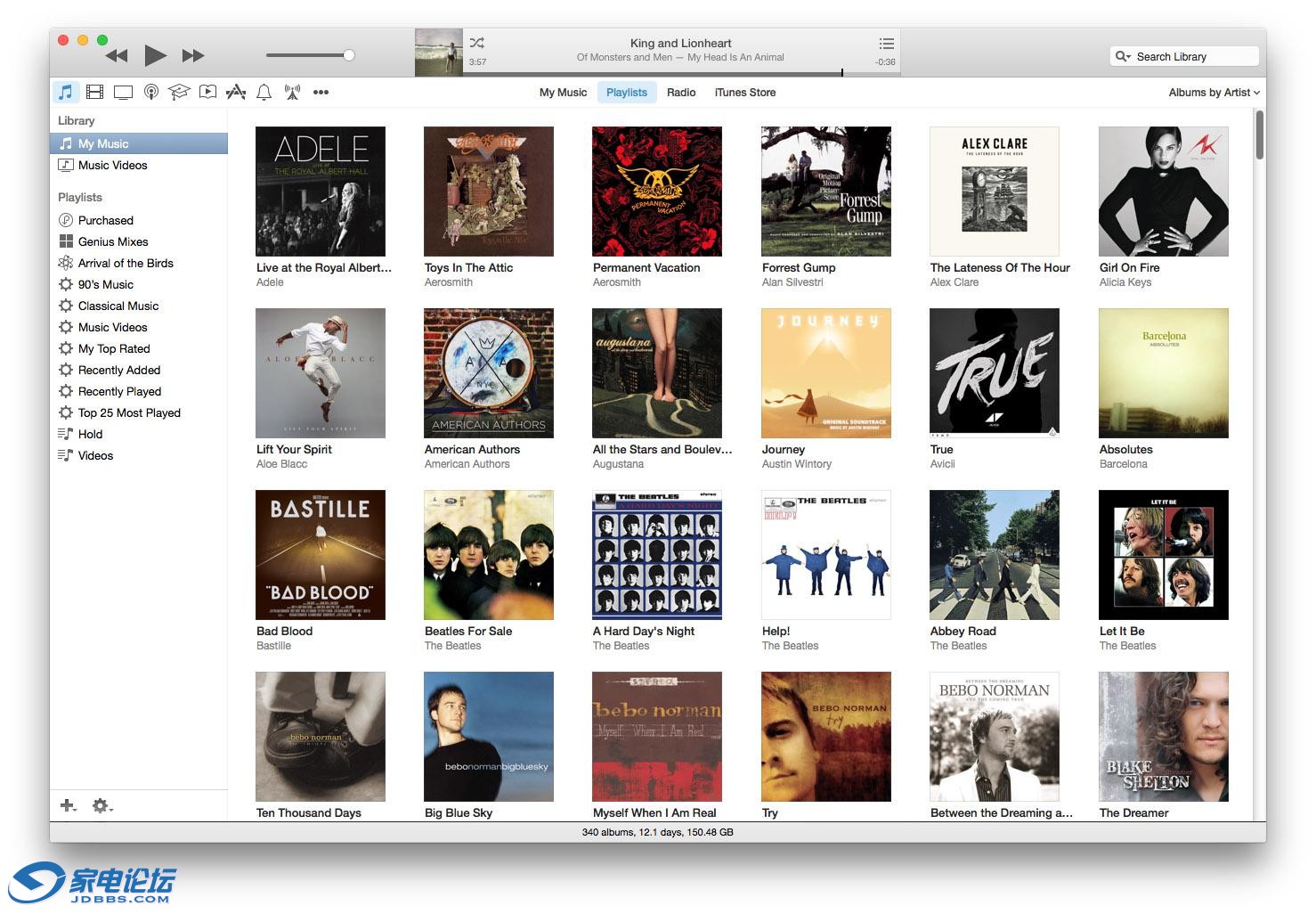Switch to the My Music tab

point(563,92)
